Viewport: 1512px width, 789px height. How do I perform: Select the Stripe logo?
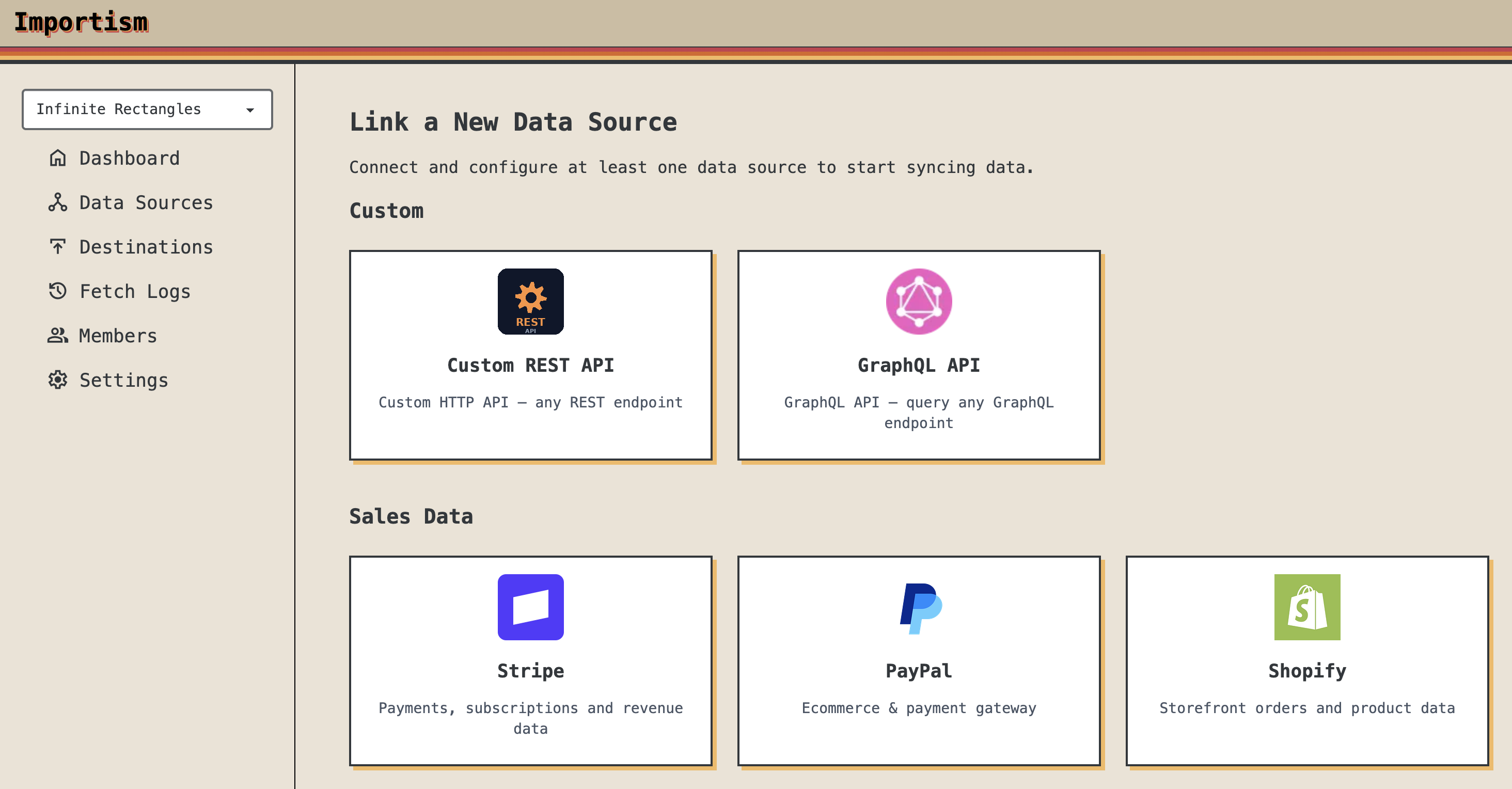pos(531,606)
